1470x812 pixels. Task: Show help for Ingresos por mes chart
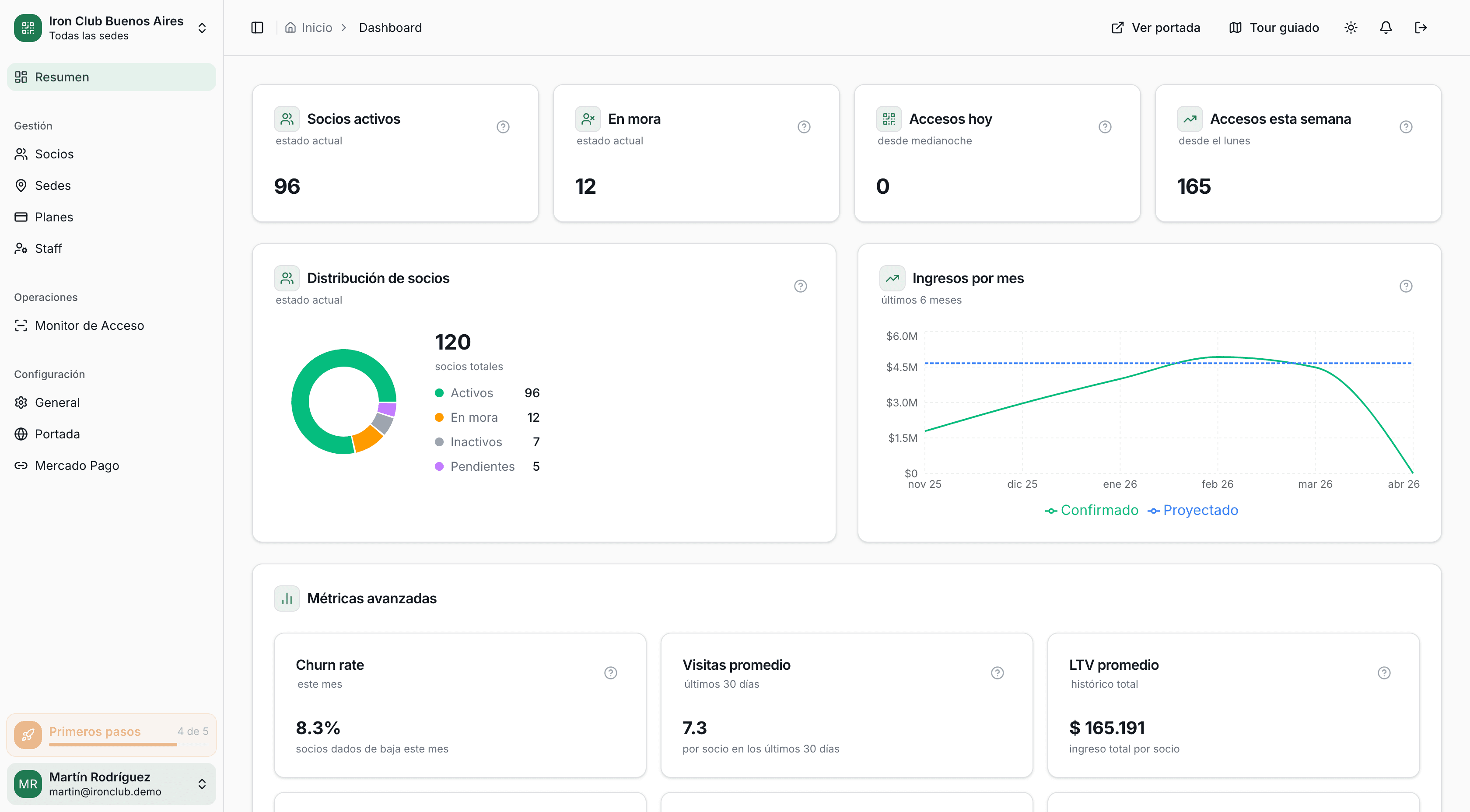1406,286
